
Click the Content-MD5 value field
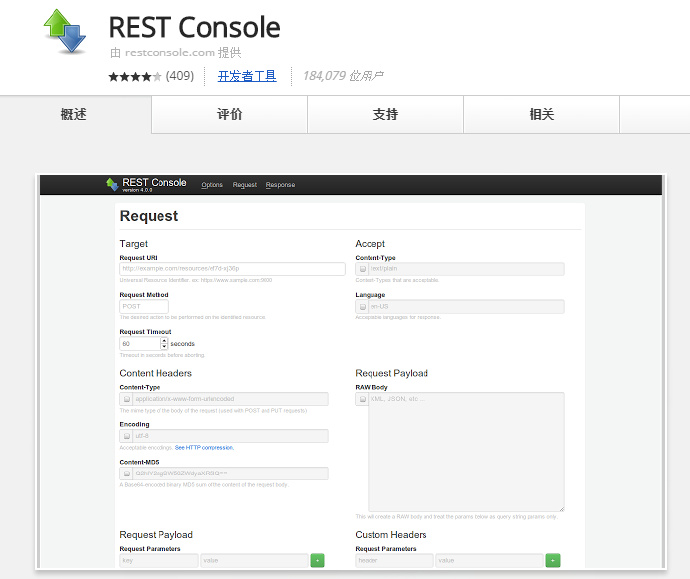[x=231, y=474]
